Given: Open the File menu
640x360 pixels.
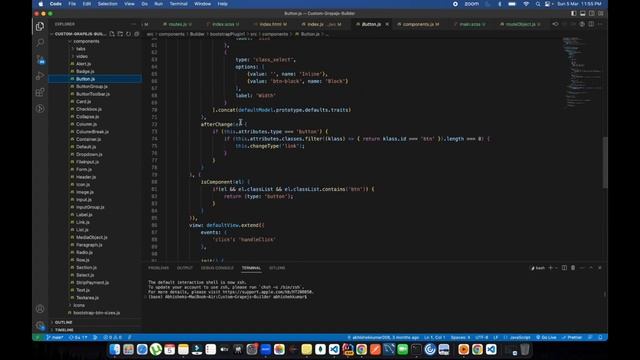Looking at the screenshot, I should (72, 4).
